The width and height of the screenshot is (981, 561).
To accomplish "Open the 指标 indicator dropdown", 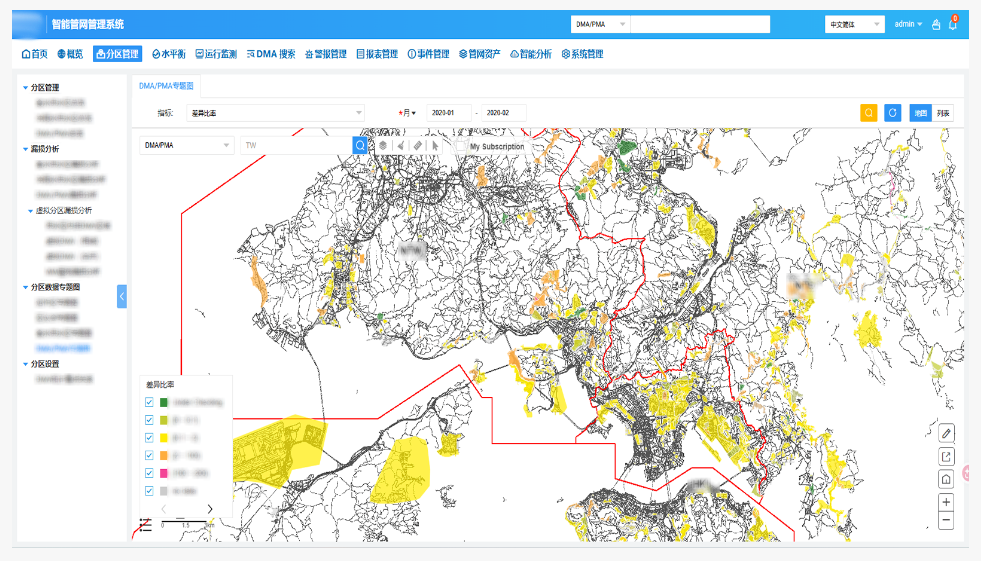I will pyautogui.click(x=276, y=113).
